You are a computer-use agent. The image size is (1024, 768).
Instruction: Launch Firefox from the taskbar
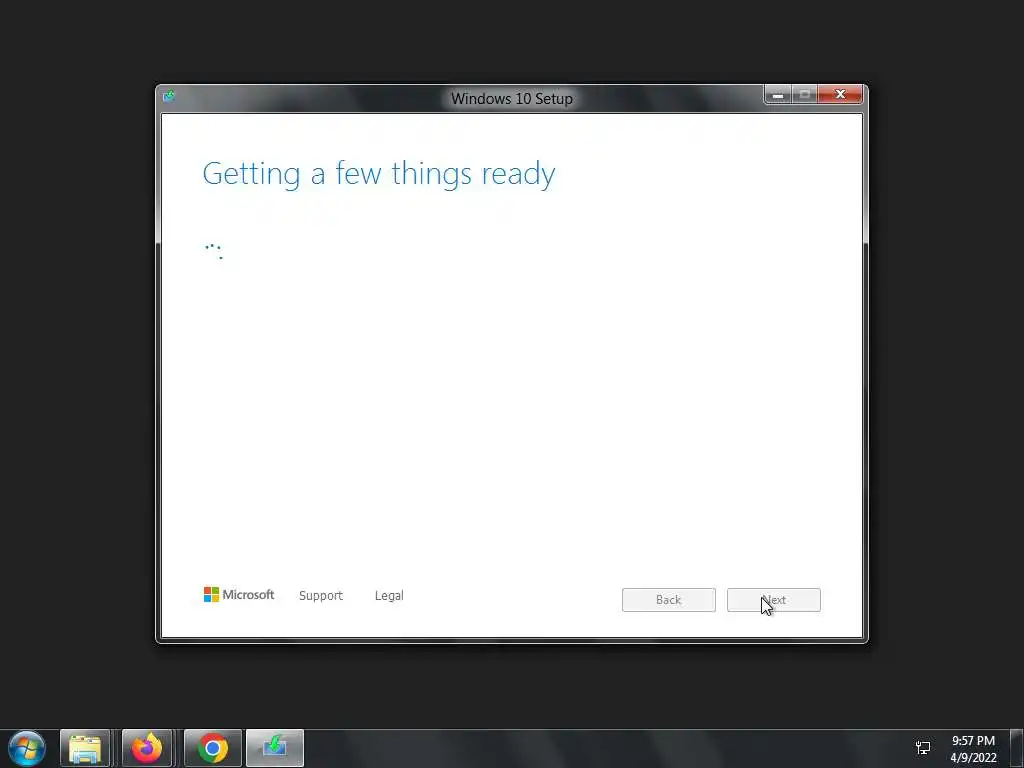coord(147,748)
